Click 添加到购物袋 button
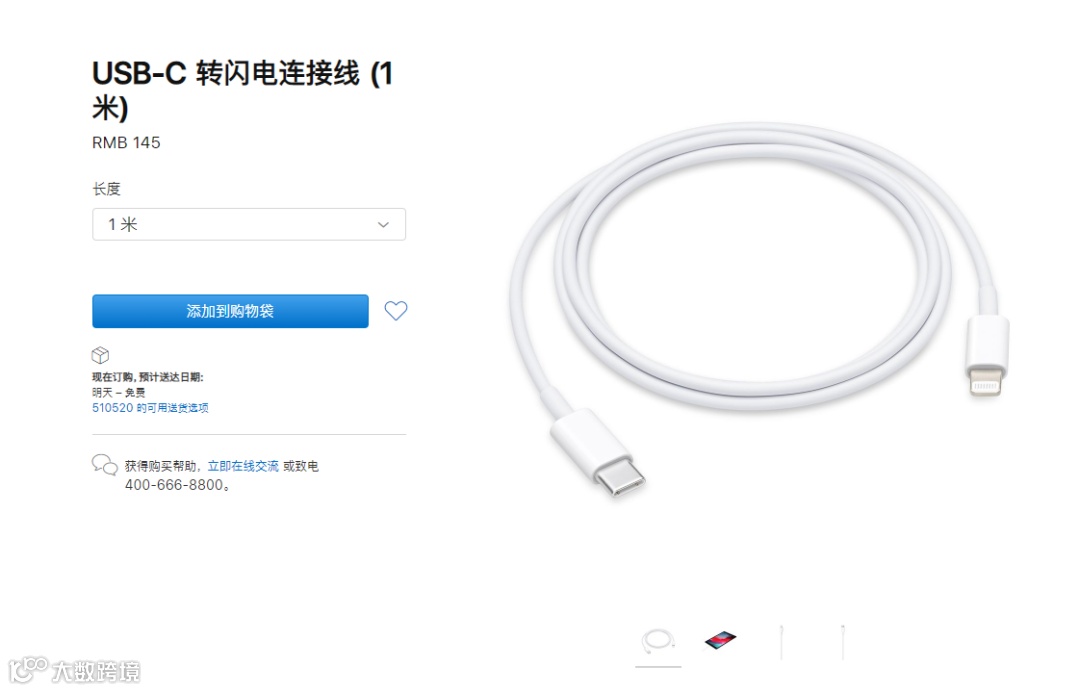This screenshot has width=1080, height=691. (230, 311)
